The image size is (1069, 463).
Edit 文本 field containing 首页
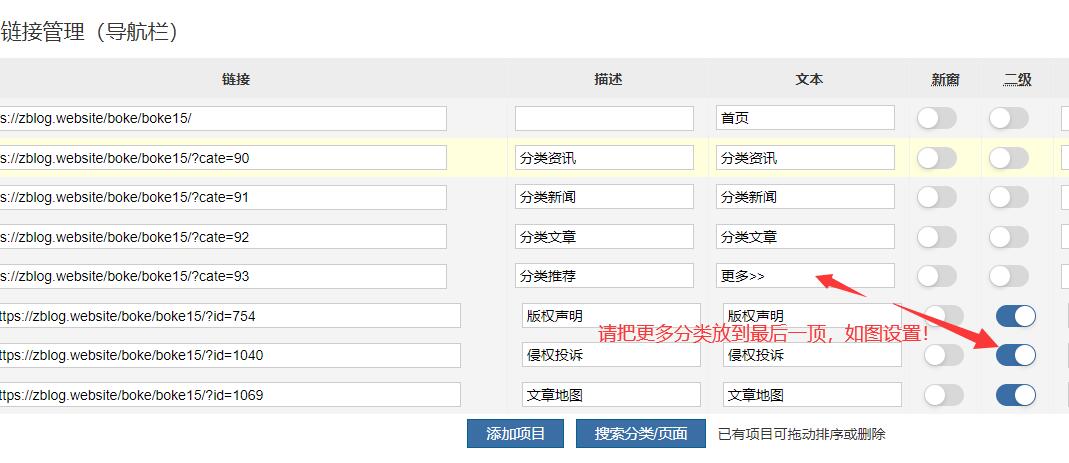click(805, 117)
